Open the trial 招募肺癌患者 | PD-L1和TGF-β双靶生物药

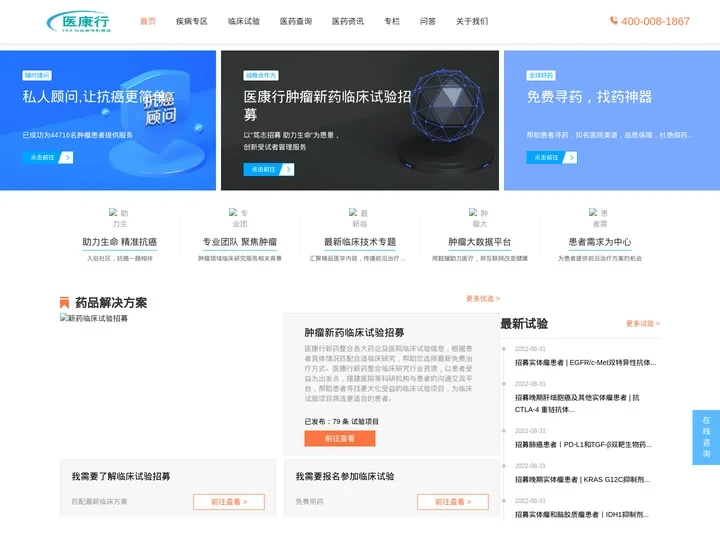coord(583,444)
